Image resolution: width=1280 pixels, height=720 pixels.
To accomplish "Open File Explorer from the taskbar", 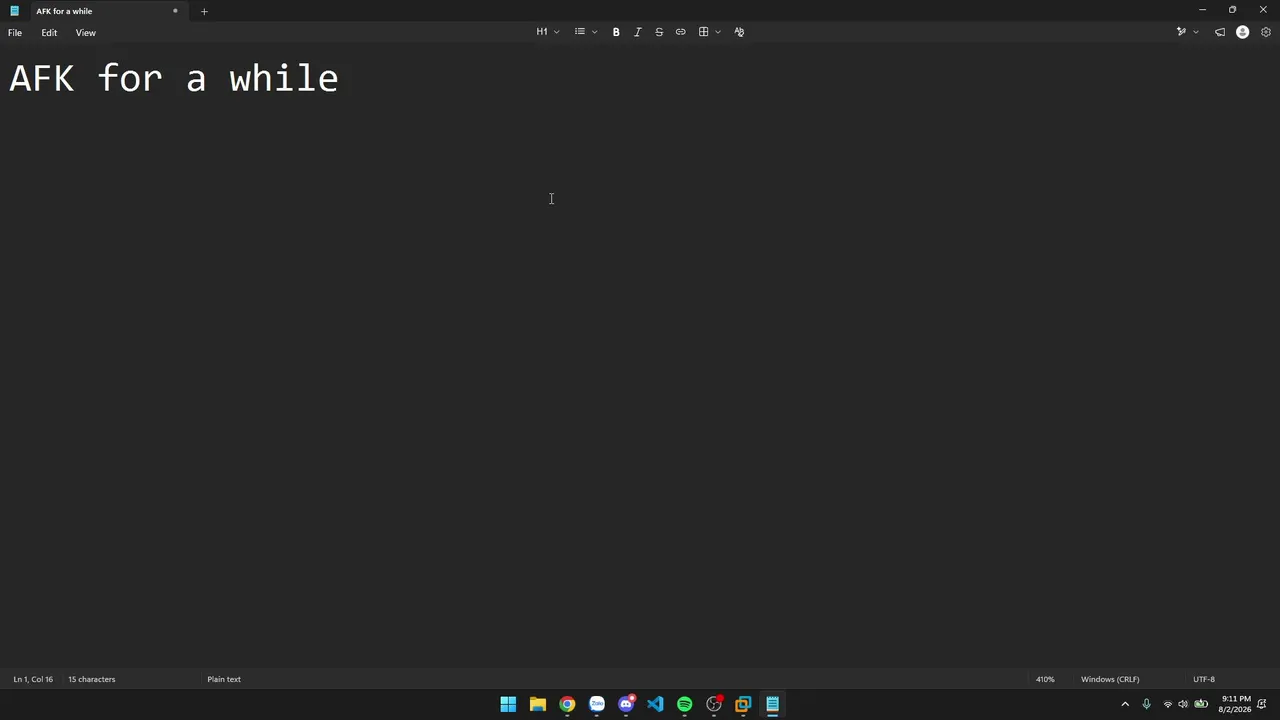I will (538, 704).
